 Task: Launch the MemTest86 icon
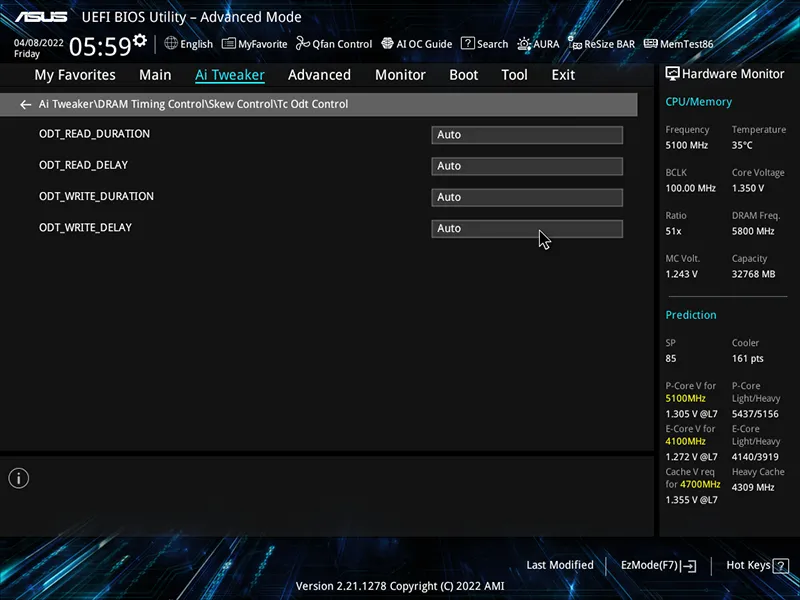tap(651, 43)
